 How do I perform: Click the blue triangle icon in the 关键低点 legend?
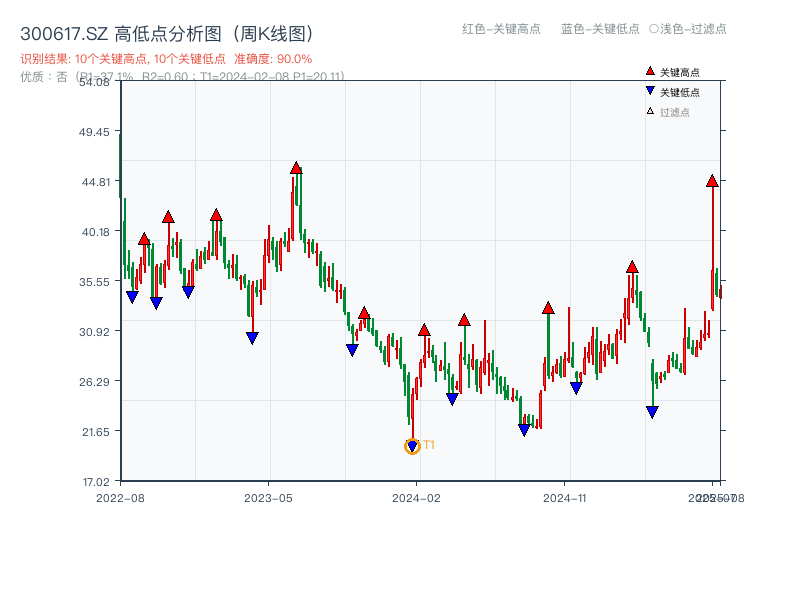tap(650, 91)
